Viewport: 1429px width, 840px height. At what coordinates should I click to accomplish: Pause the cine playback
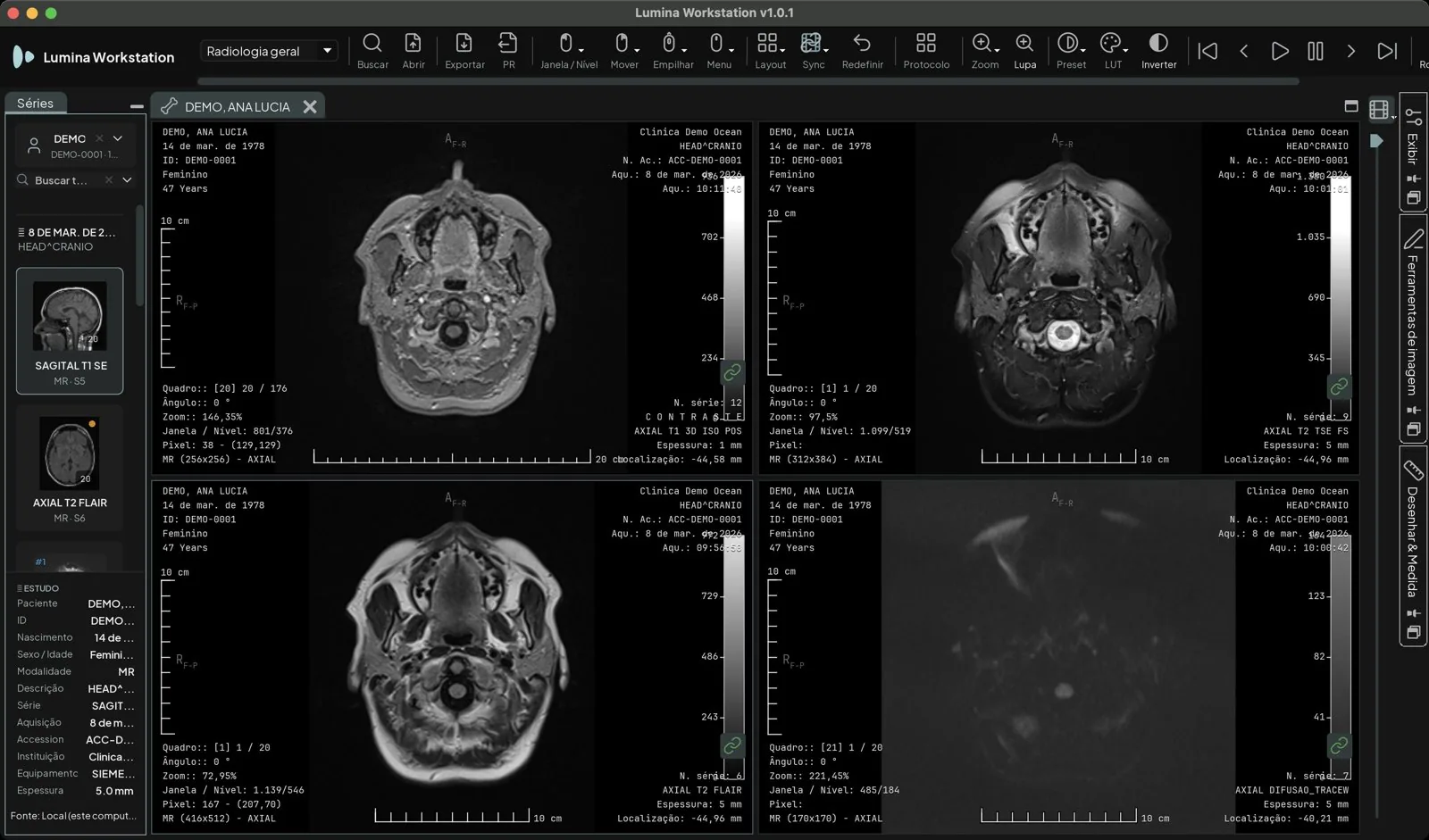[1316, 51]
